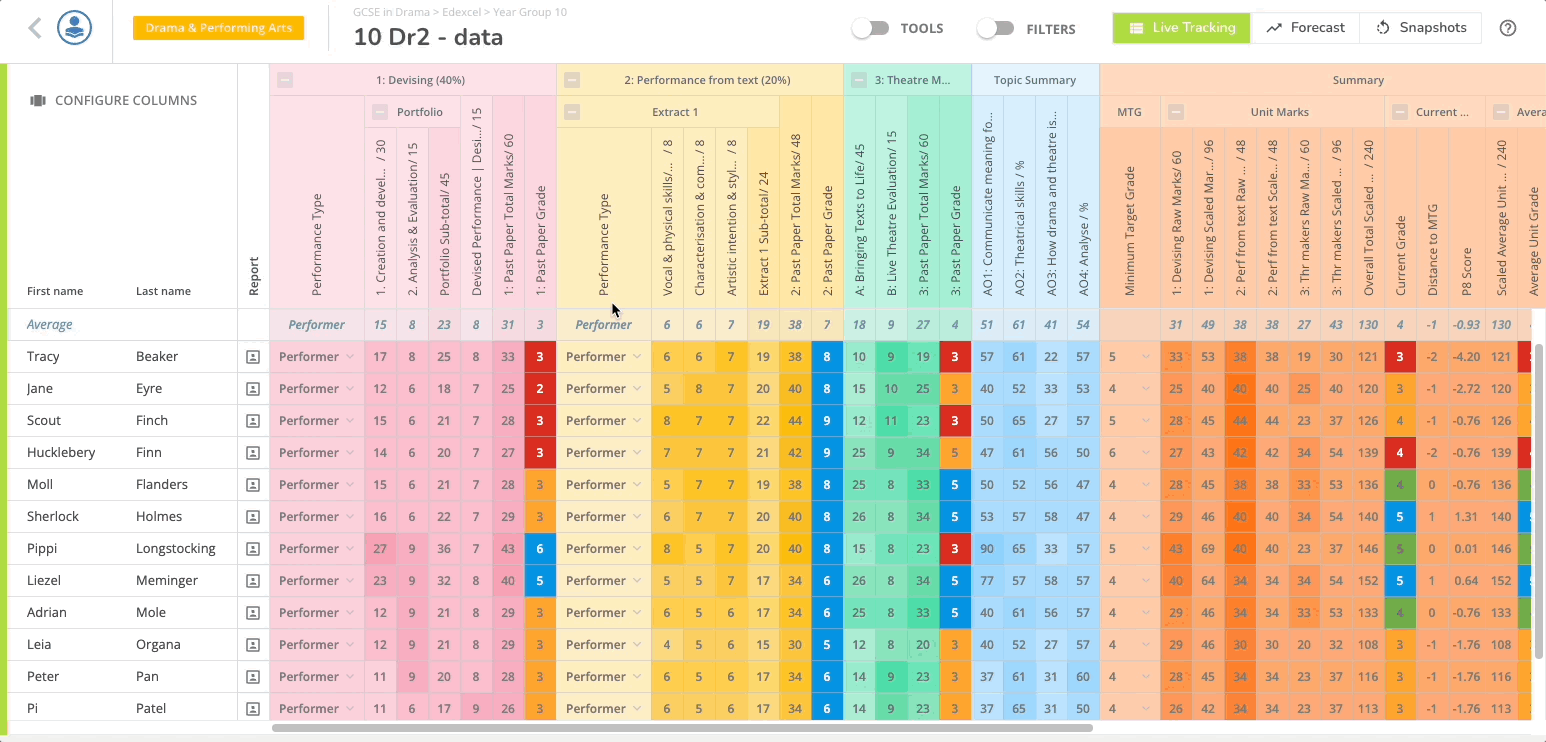The width and height of the screenshot is (1546, 742).
Task: Click the back arrow icon
Action: (x=35, y=28)
